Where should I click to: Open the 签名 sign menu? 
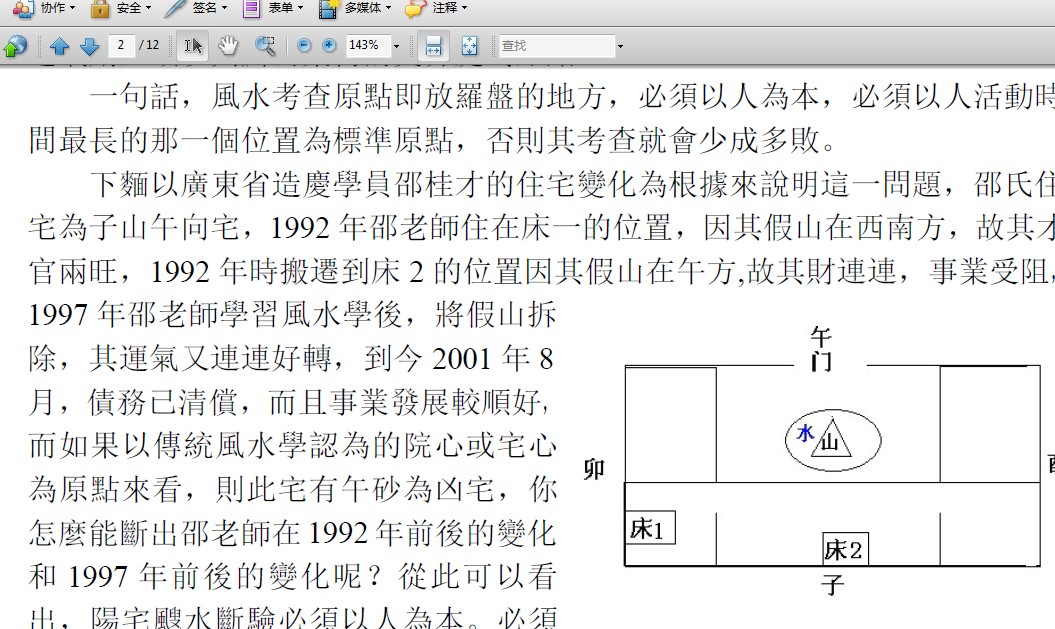point(196,8)
